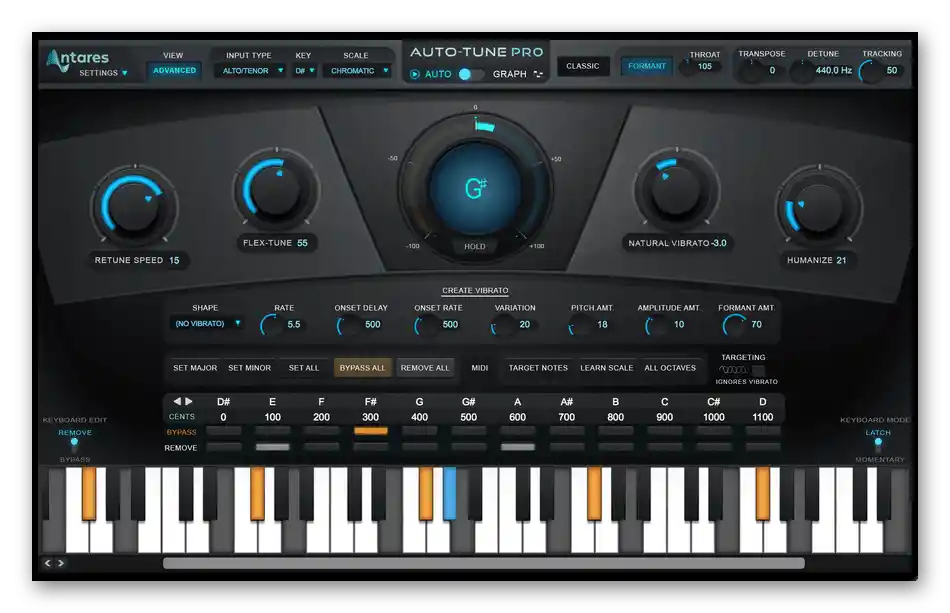Click the left scale arrow
This screenshot has height=613, width=950.
coord(177,401)
